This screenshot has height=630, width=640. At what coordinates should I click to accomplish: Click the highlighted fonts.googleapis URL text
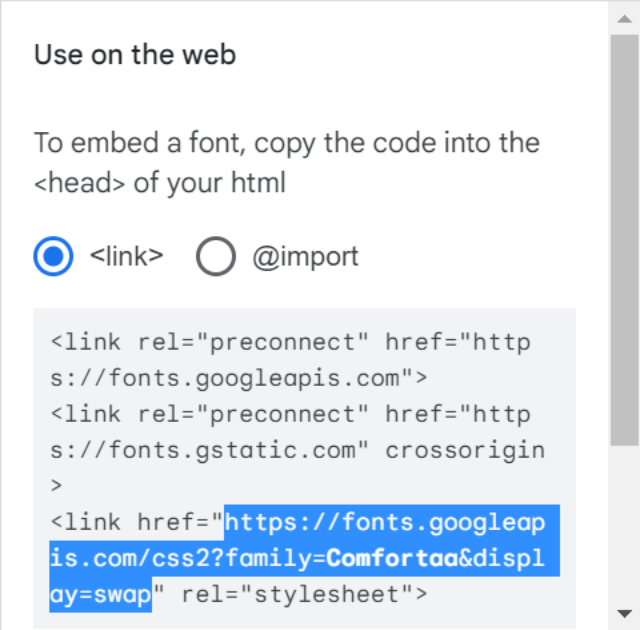coord(304,559)
